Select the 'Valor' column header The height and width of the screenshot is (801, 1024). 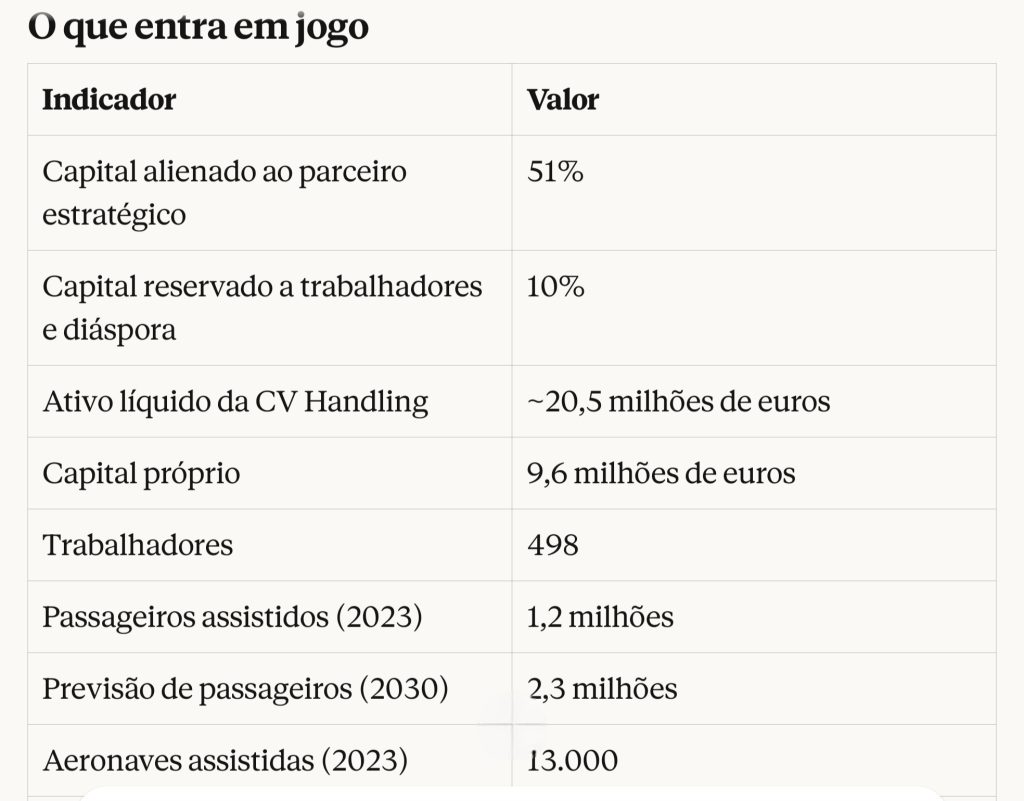(x=563, y=100)
